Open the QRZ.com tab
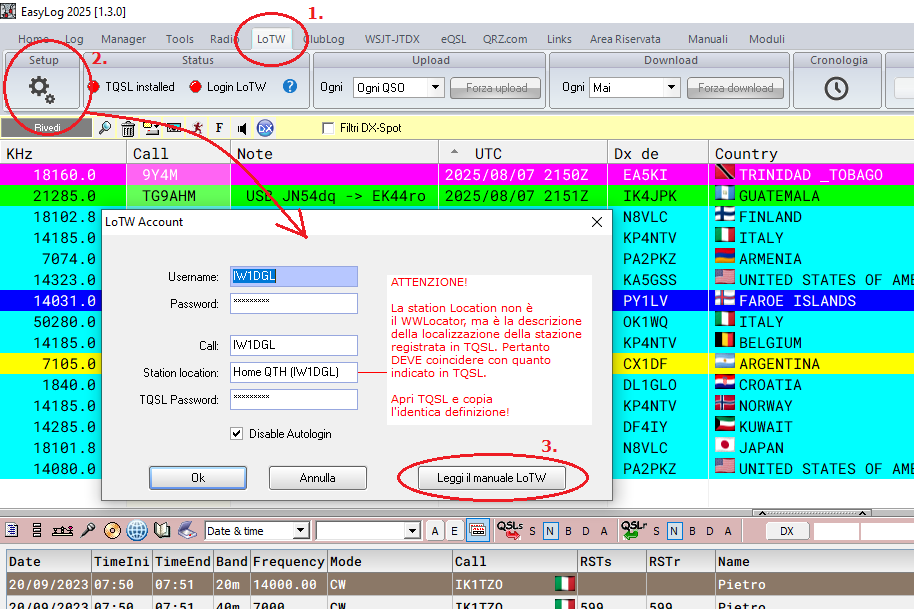Image resolution: width=914 pixels, height=609 pixels. pyautogui.click(x=505, y=39)
